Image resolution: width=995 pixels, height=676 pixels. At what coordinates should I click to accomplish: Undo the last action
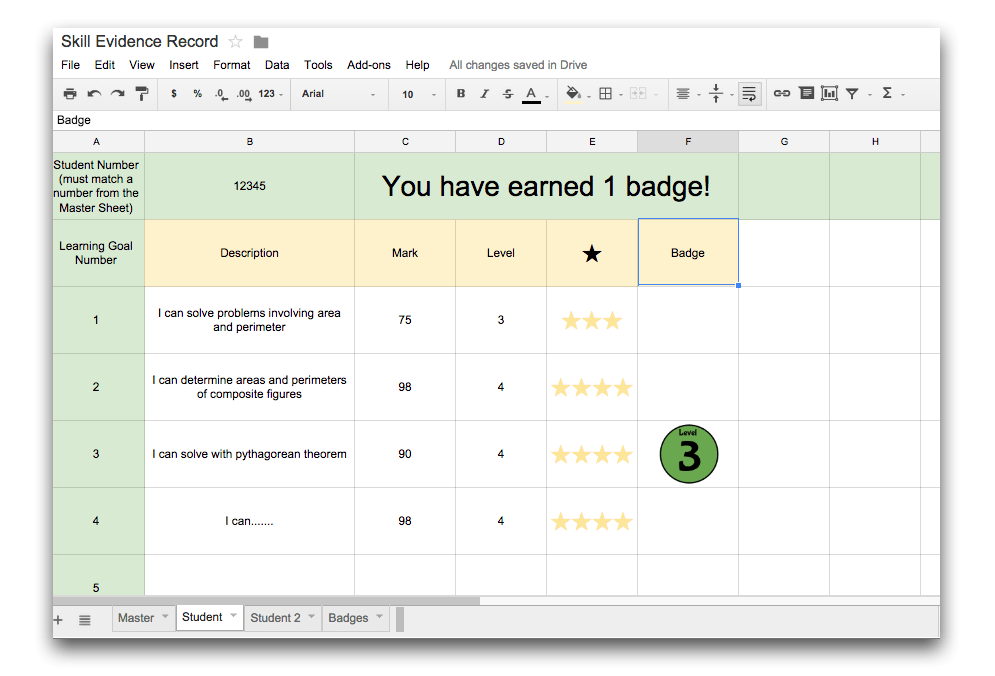94,94
